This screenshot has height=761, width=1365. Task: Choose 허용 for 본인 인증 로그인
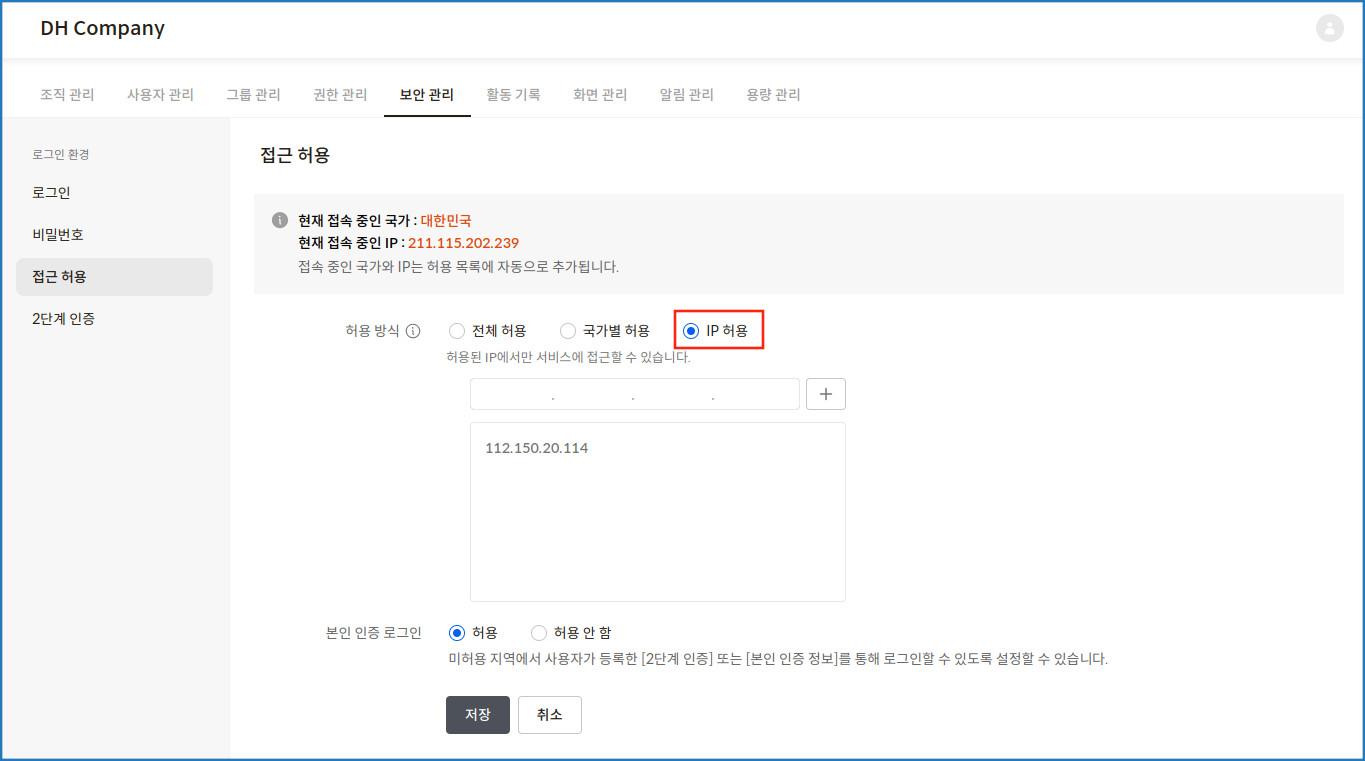(x=457, y=633)
